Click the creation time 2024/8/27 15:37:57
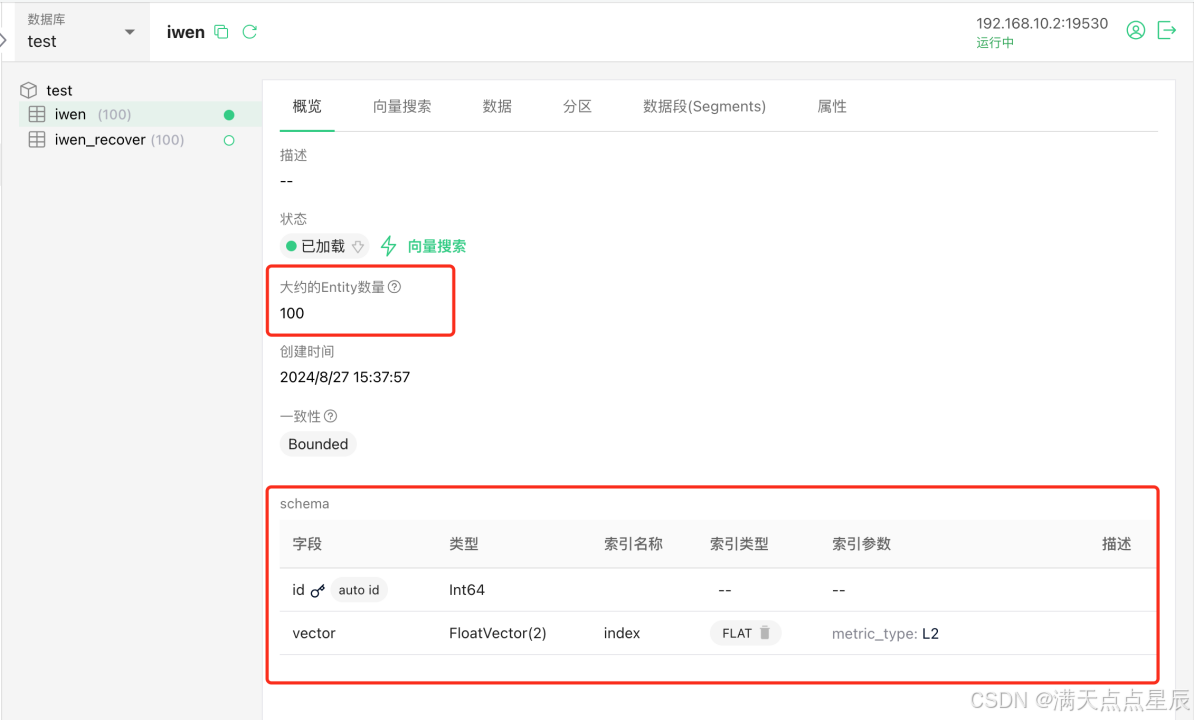 (x=345, y=377)
